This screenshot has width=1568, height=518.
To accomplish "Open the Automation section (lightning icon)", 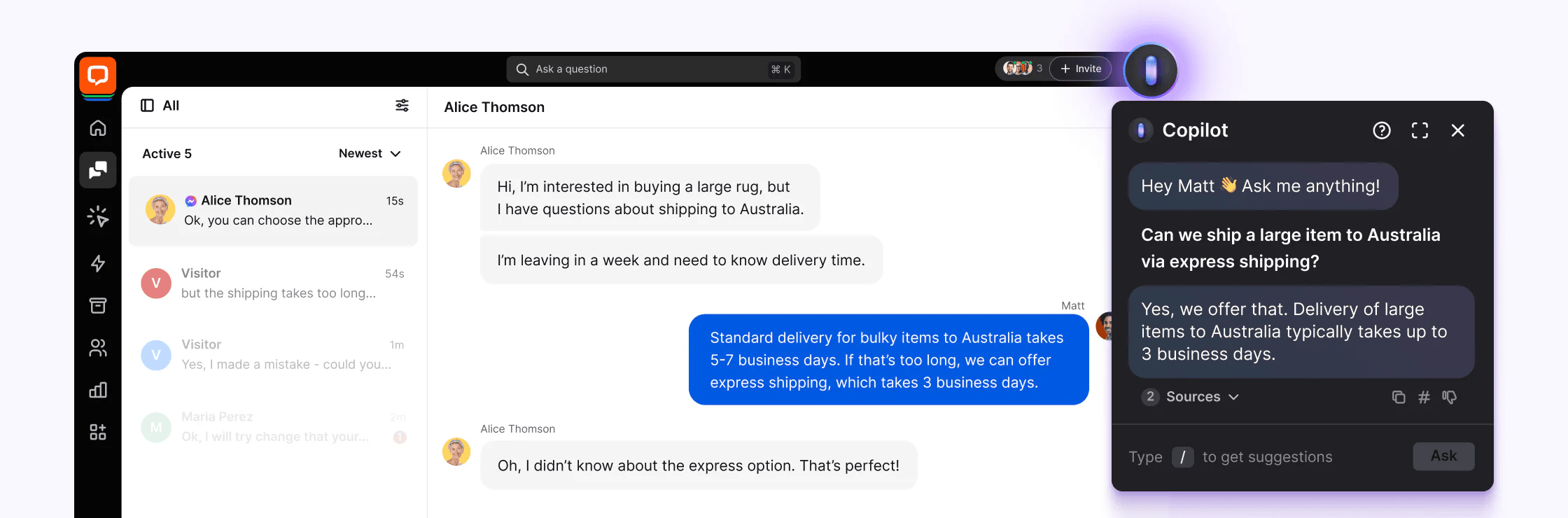I will 98,264.
